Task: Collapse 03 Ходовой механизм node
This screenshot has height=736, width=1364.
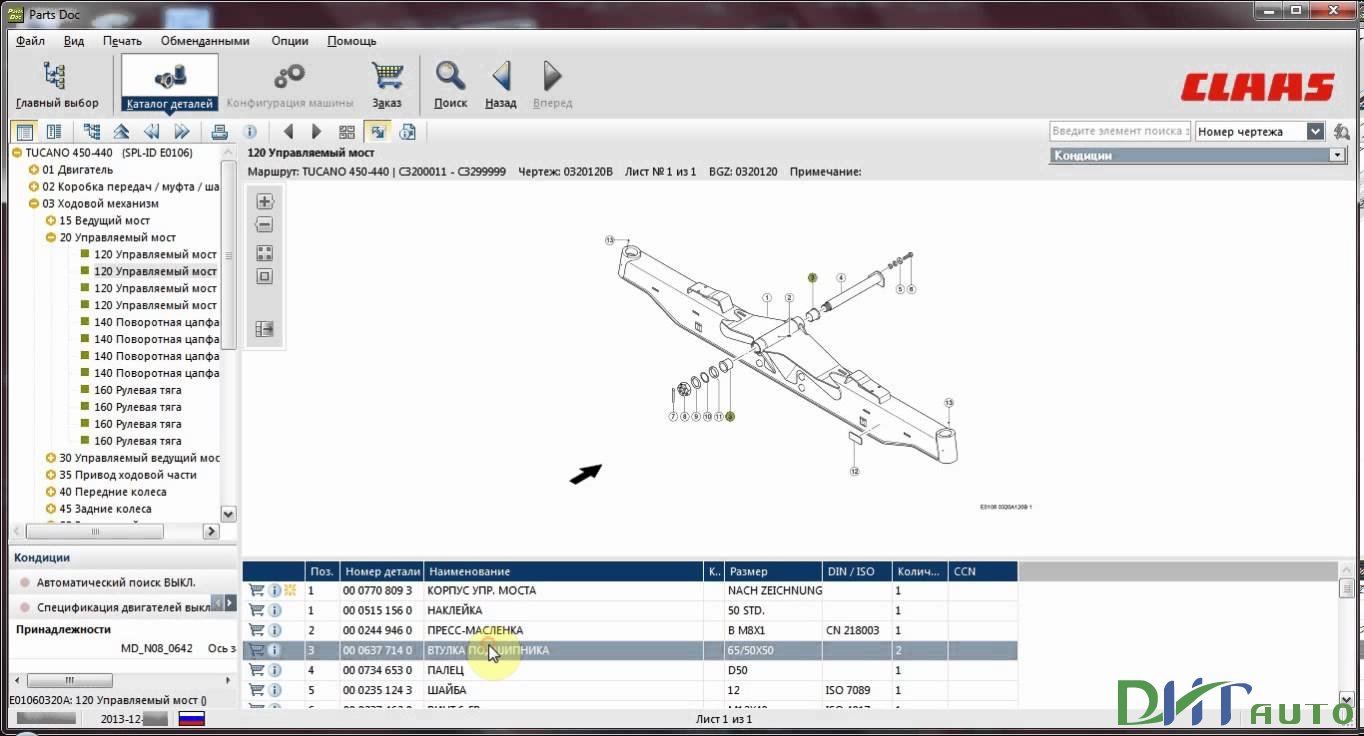Action: coord(34,204)
